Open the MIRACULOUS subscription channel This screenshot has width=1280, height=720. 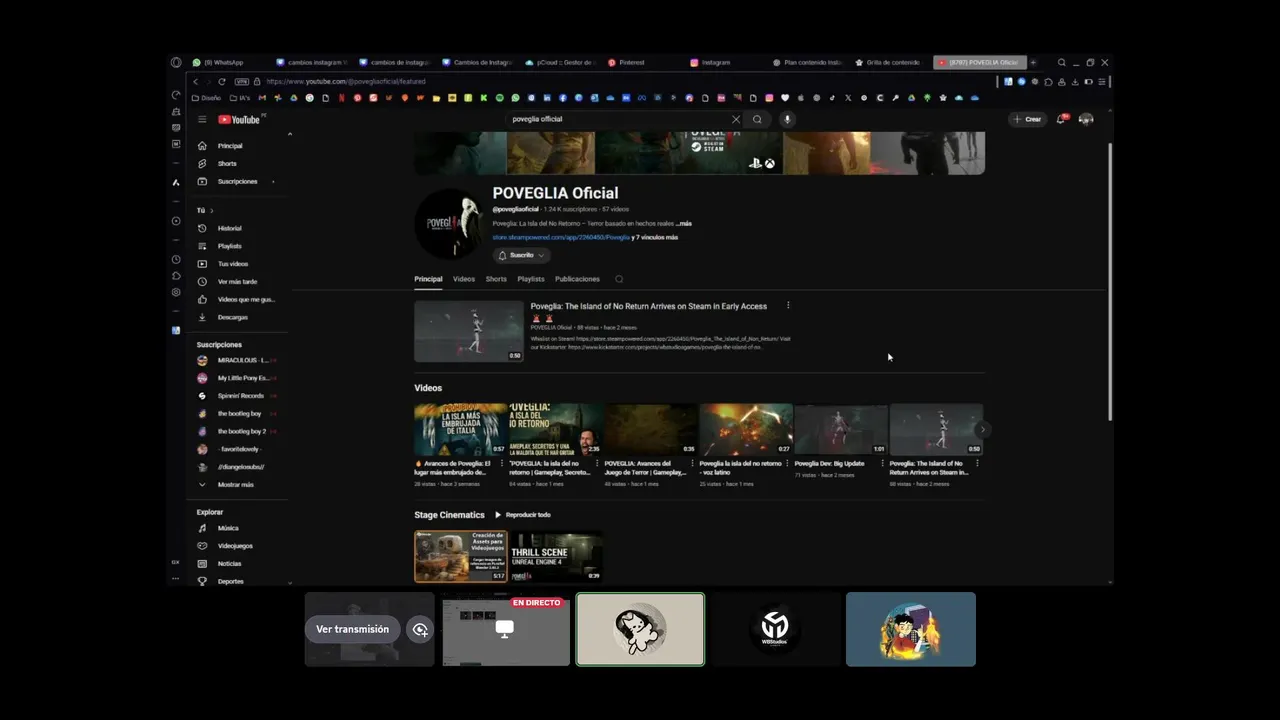pos(240,360)
